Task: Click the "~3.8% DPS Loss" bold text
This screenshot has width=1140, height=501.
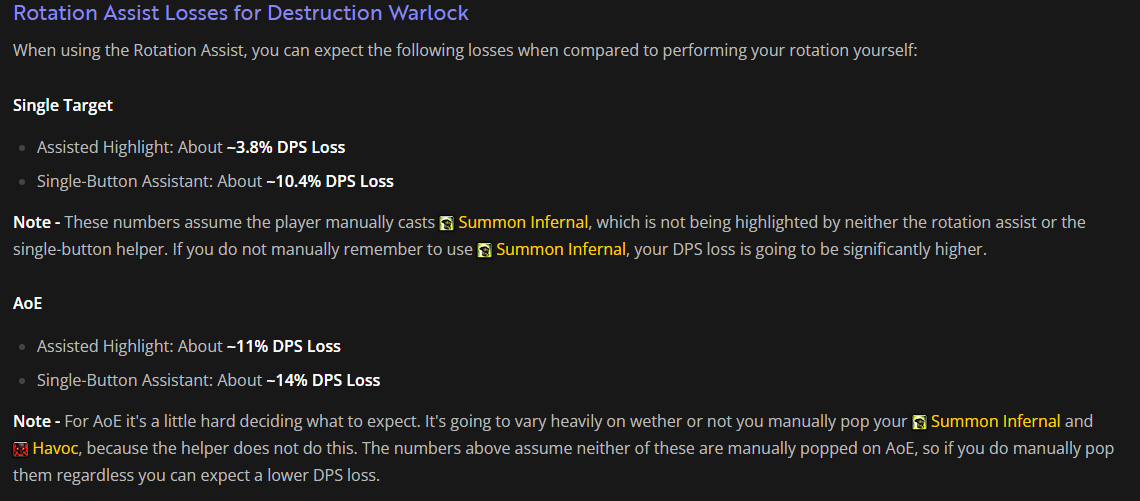Action: tap(286, 147)
